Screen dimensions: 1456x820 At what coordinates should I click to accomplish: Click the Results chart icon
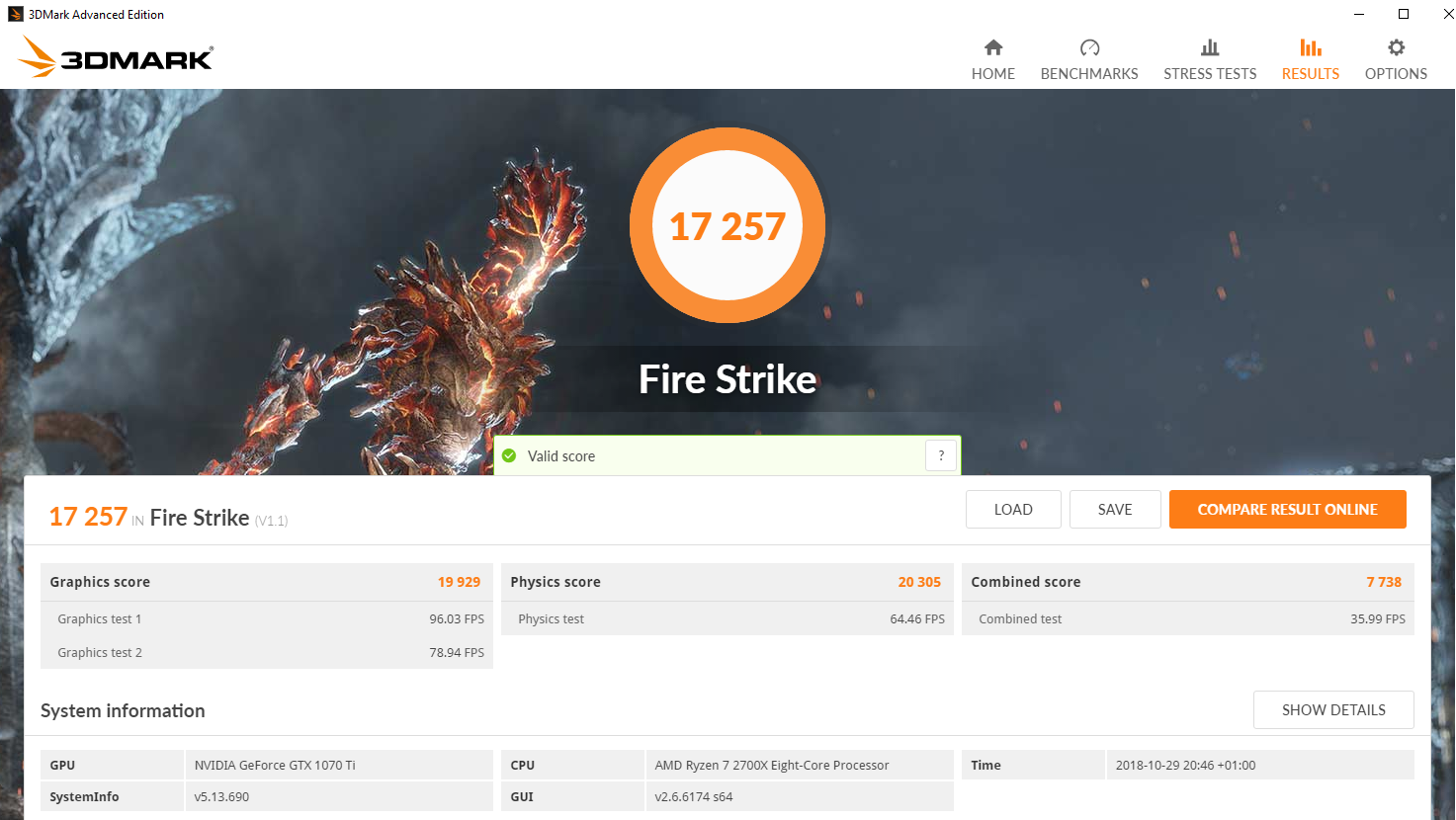(x=1311, y=47)
